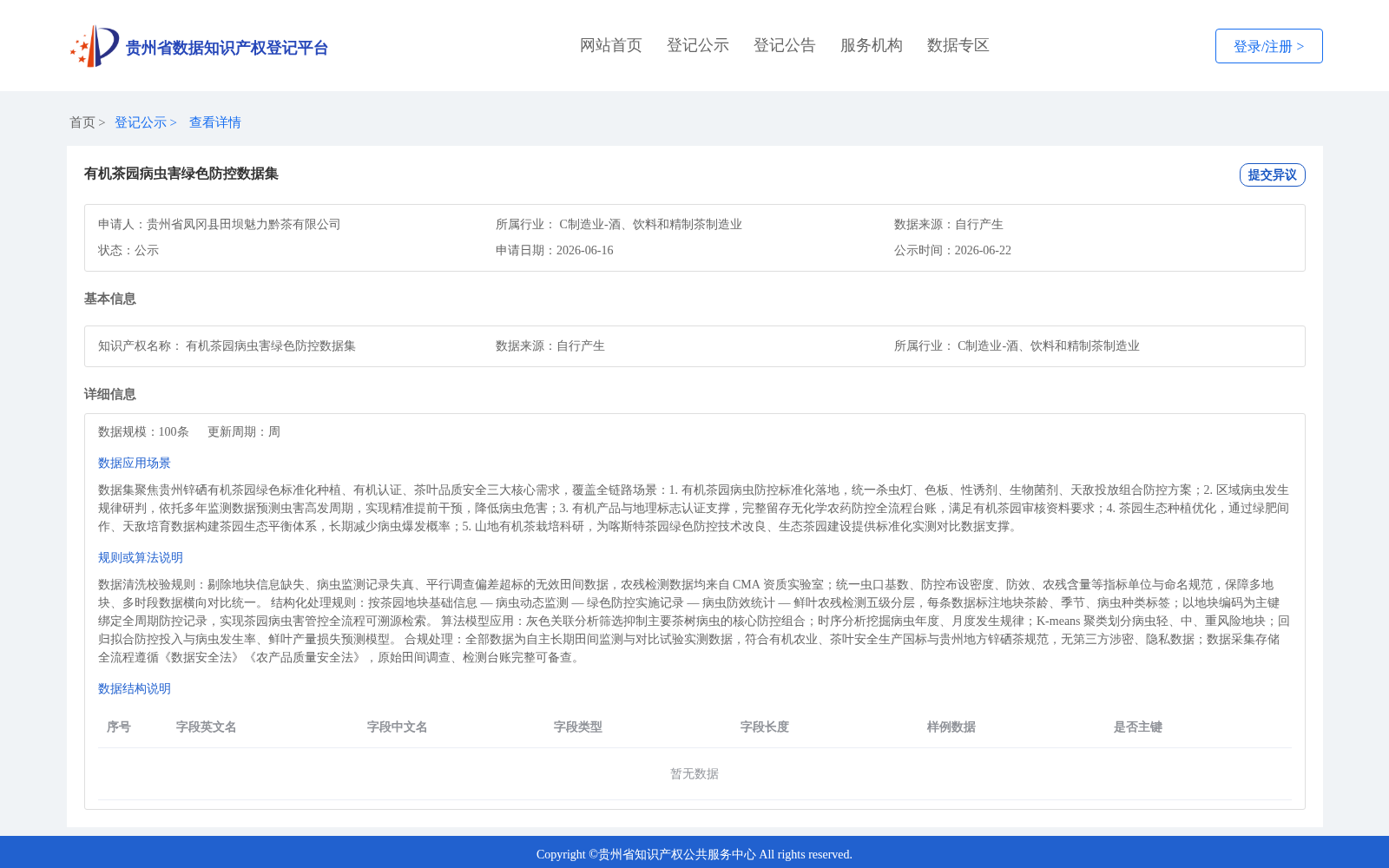Click the 首页 breadcrumb link
Screen dimensions: 1389x868
click(82, 122)
